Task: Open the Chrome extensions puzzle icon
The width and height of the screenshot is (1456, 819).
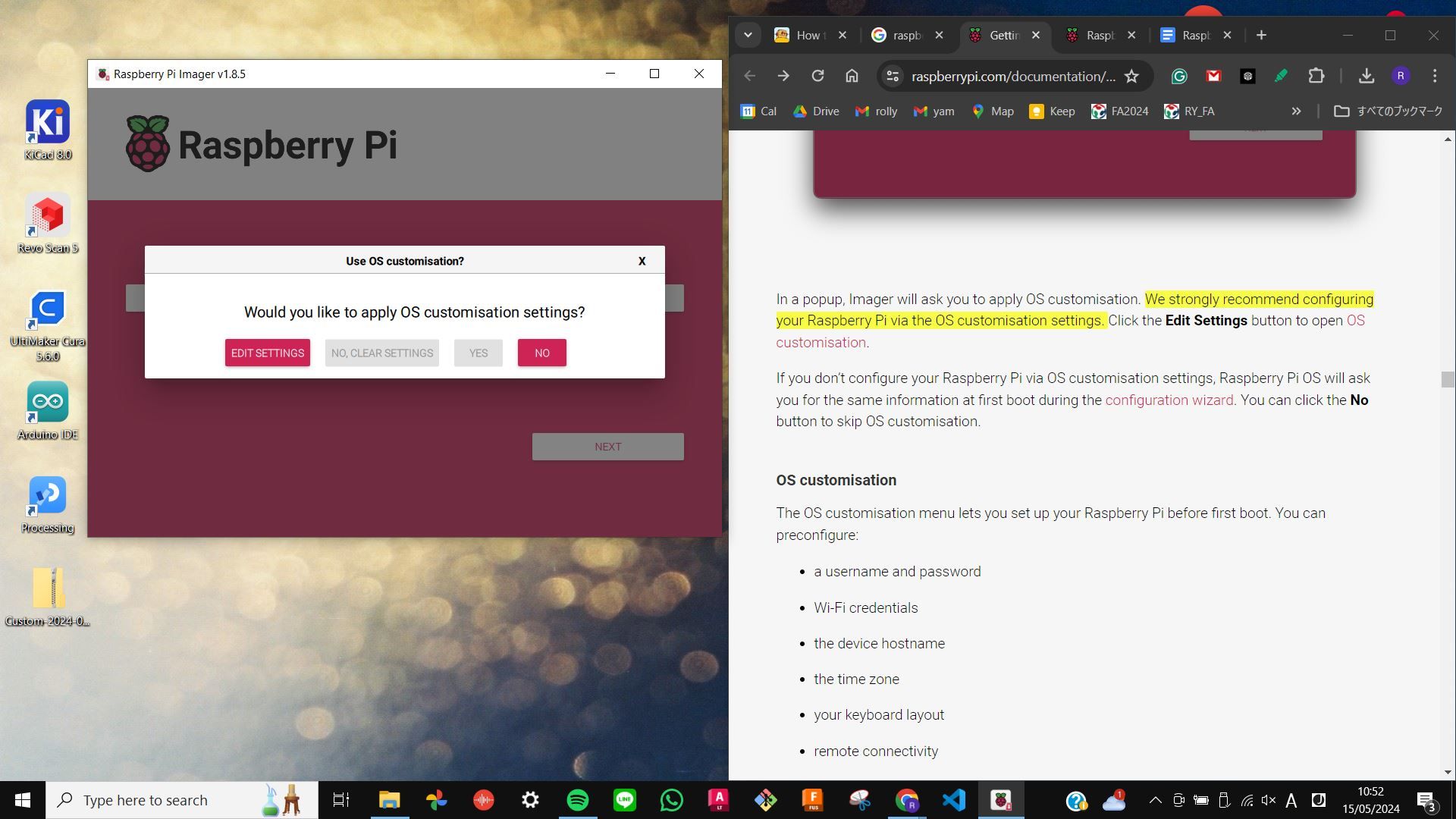Action: (1316, 76)
